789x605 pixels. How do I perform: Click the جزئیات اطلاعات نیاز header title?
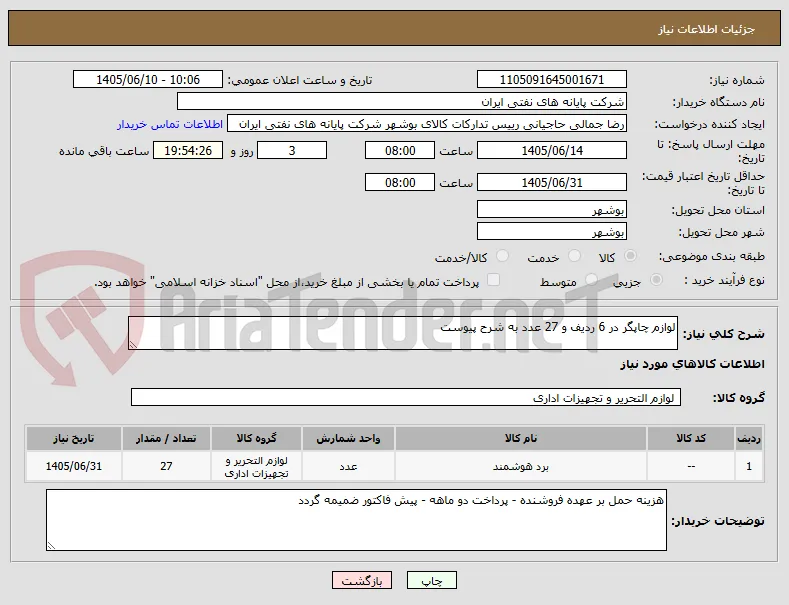(x=706, y=29)
